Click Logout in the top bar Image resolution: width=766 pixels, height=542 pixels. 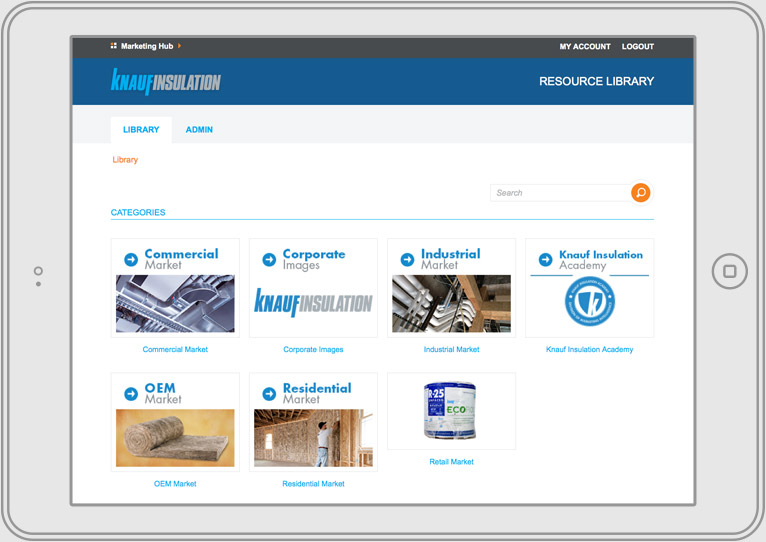(638, 46)
